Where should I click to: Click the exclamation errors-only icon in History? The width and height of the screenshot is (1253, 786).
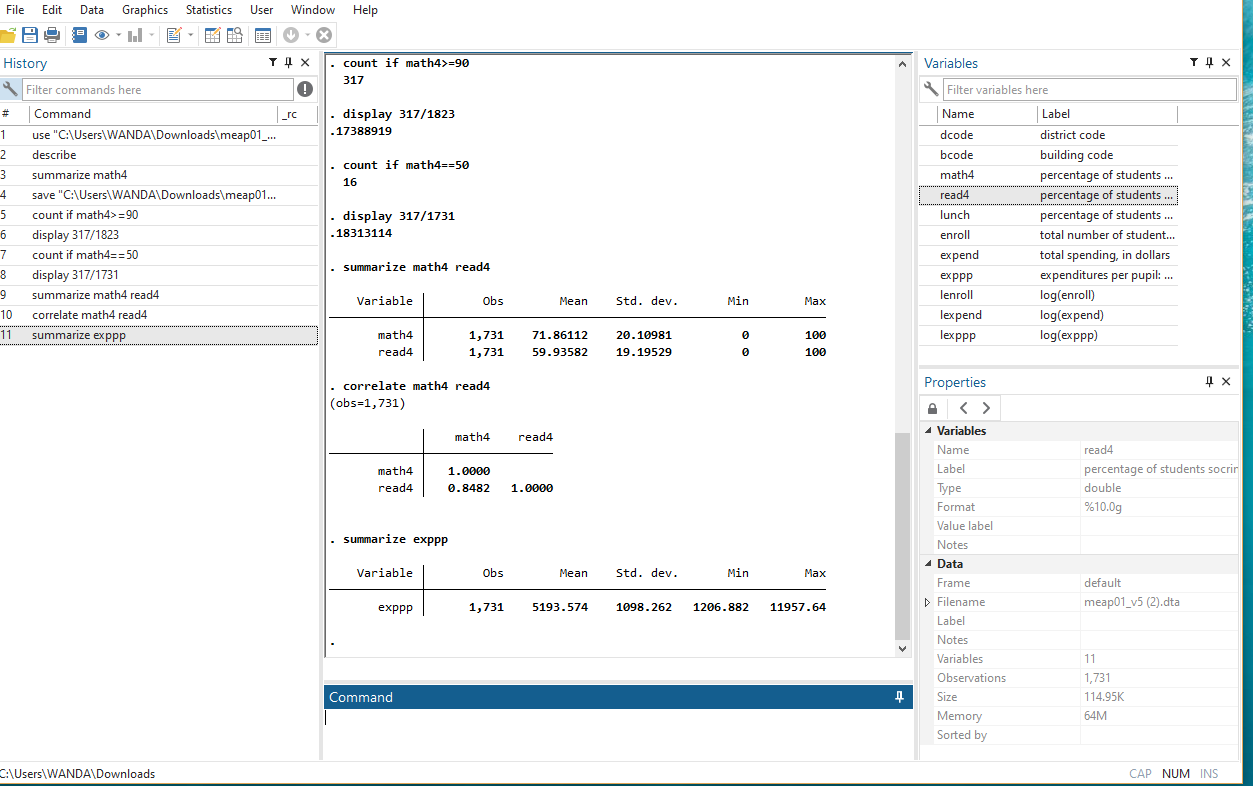tap(305, 90)
